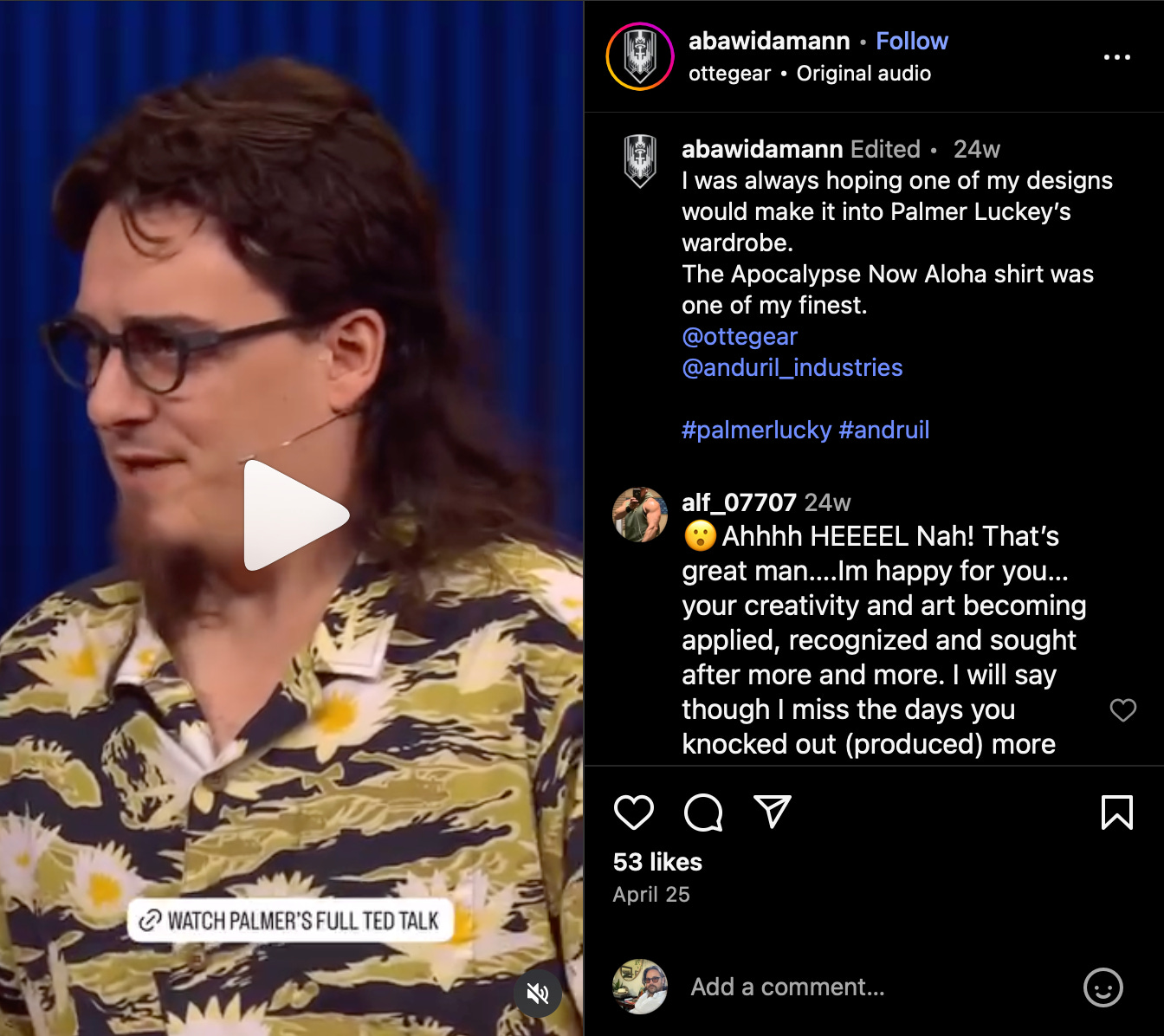Play the video with the center play button

pos(294,515)
